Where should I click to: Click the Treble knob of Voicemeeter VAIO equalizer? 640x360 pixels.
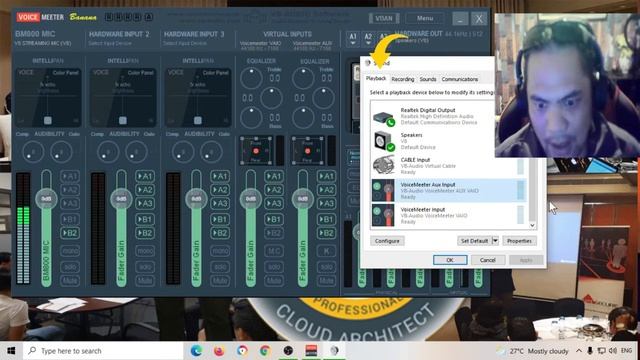click(x=251, y=78)
